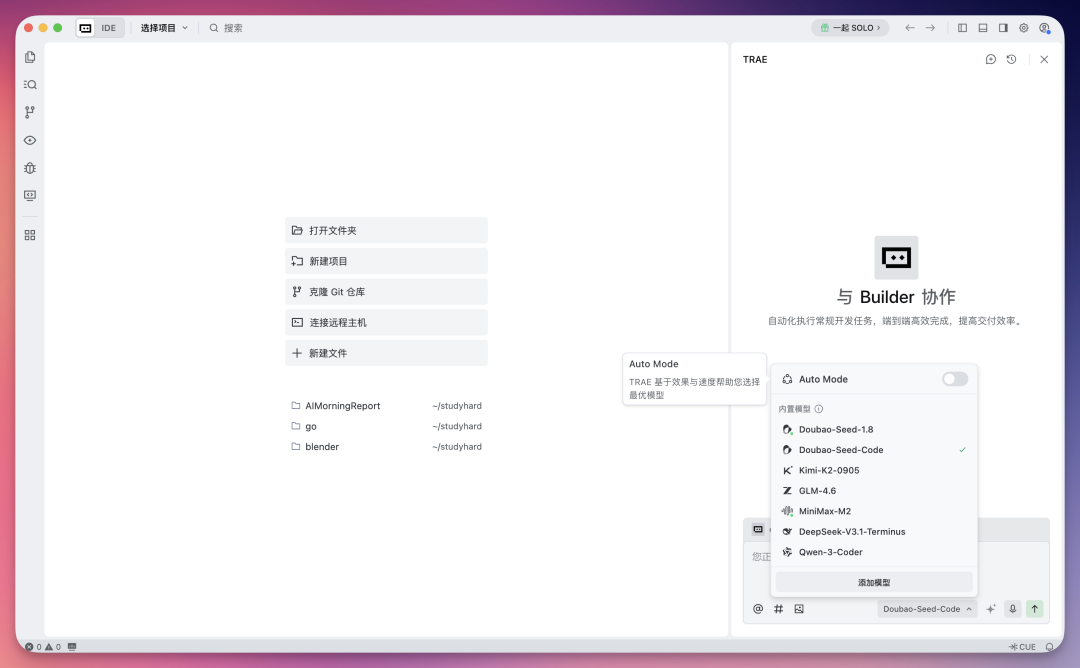
Task: Click 克隆 Git 仓库 button
Action: click(386, 292)
